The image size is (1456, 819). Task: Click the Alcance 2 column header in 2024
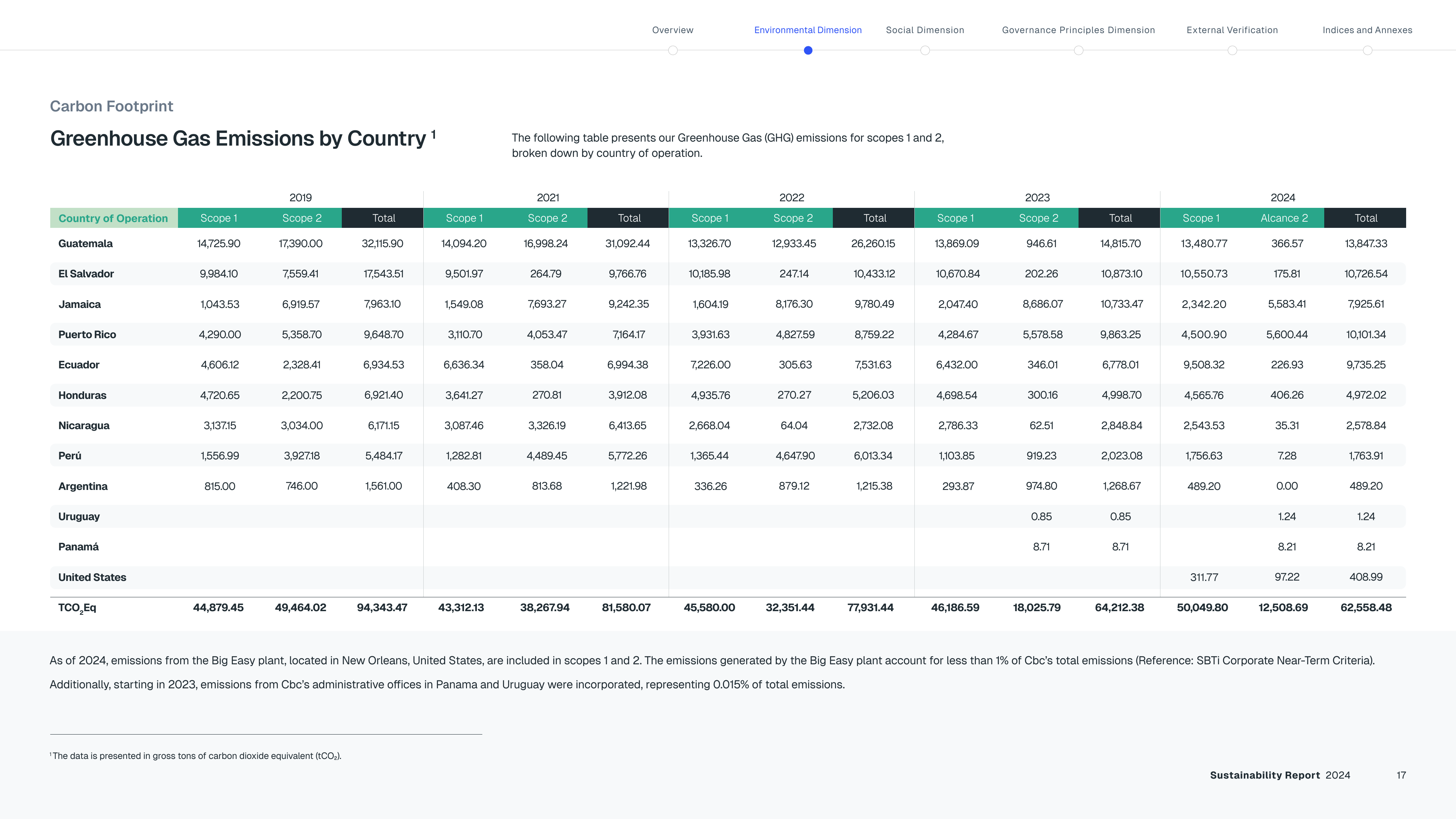pyautogui.click(x=1284, y=218)
